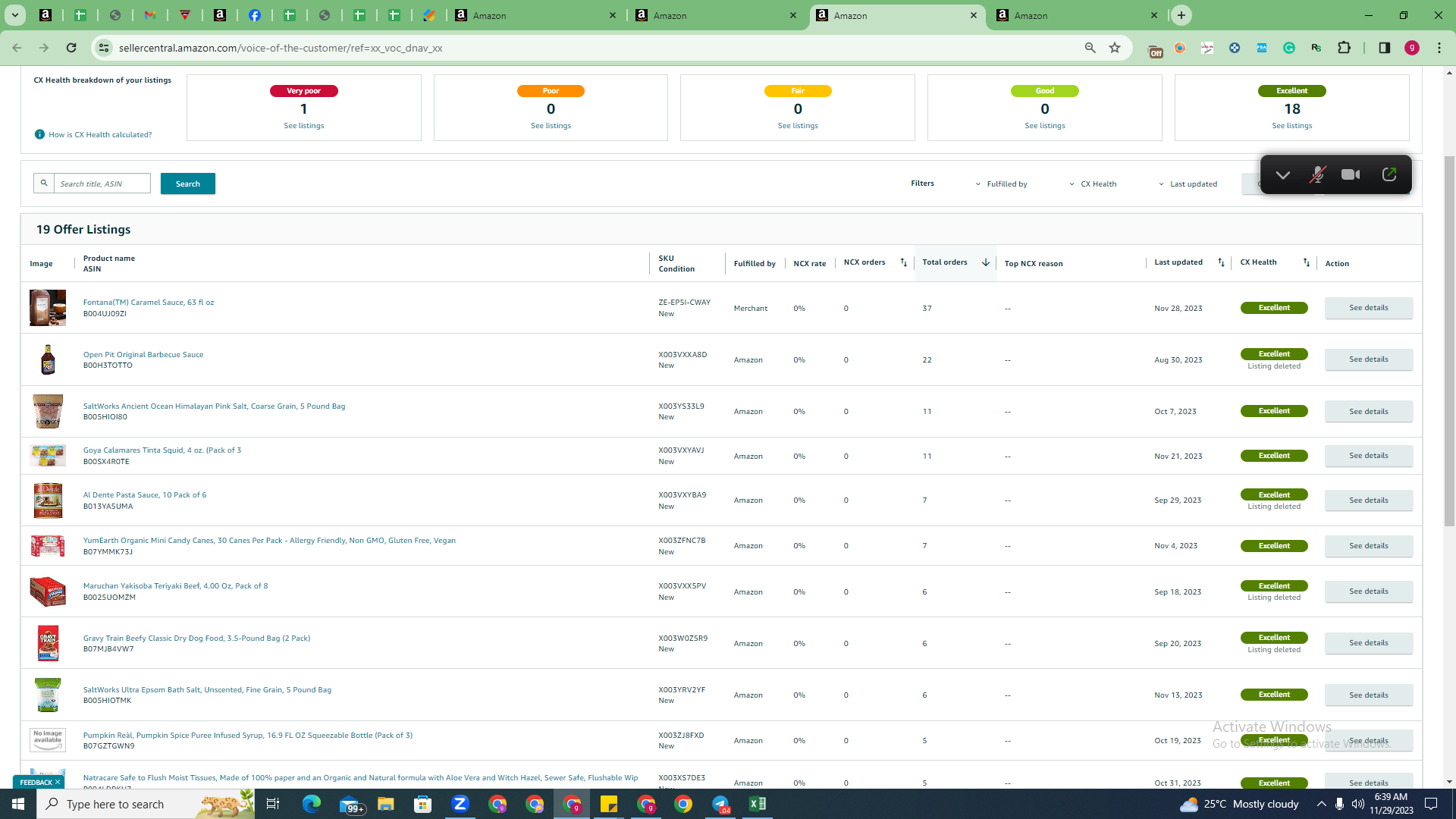The height and width of the screenshot is (819, 1456).
Task: Focus the Search title, ASIN field
Action: 102,184
